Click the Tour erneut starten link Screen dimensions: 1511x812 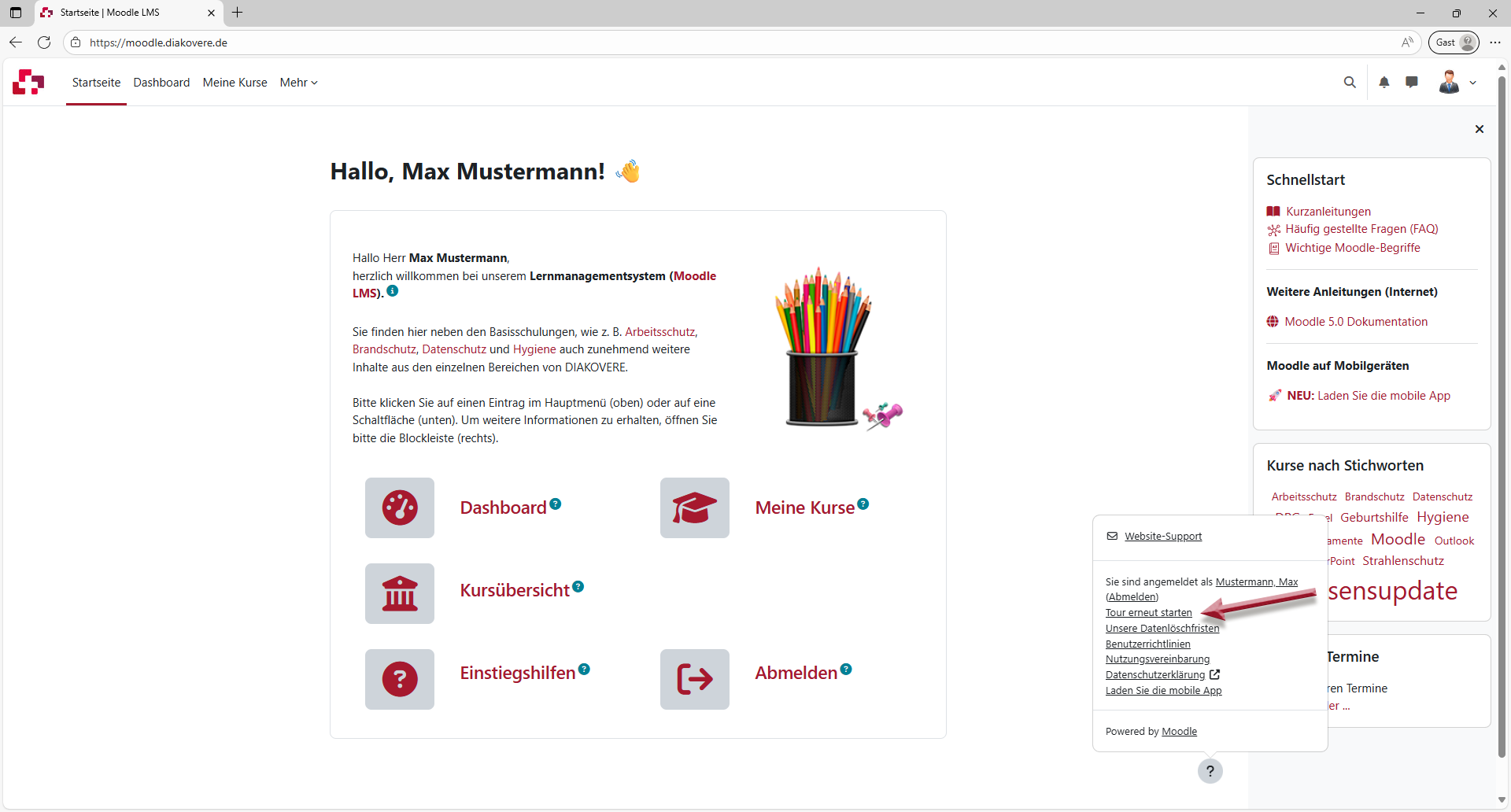tap(1148, 613)
